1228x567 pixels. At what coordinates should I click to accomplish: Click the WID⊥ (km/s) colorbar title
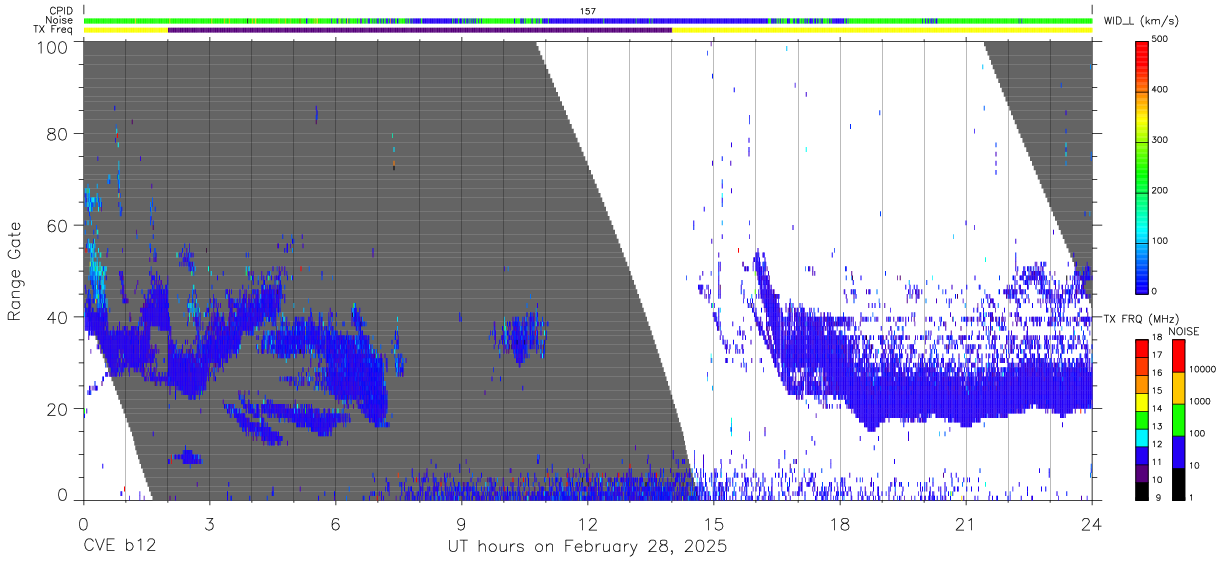click(1143, 21)
